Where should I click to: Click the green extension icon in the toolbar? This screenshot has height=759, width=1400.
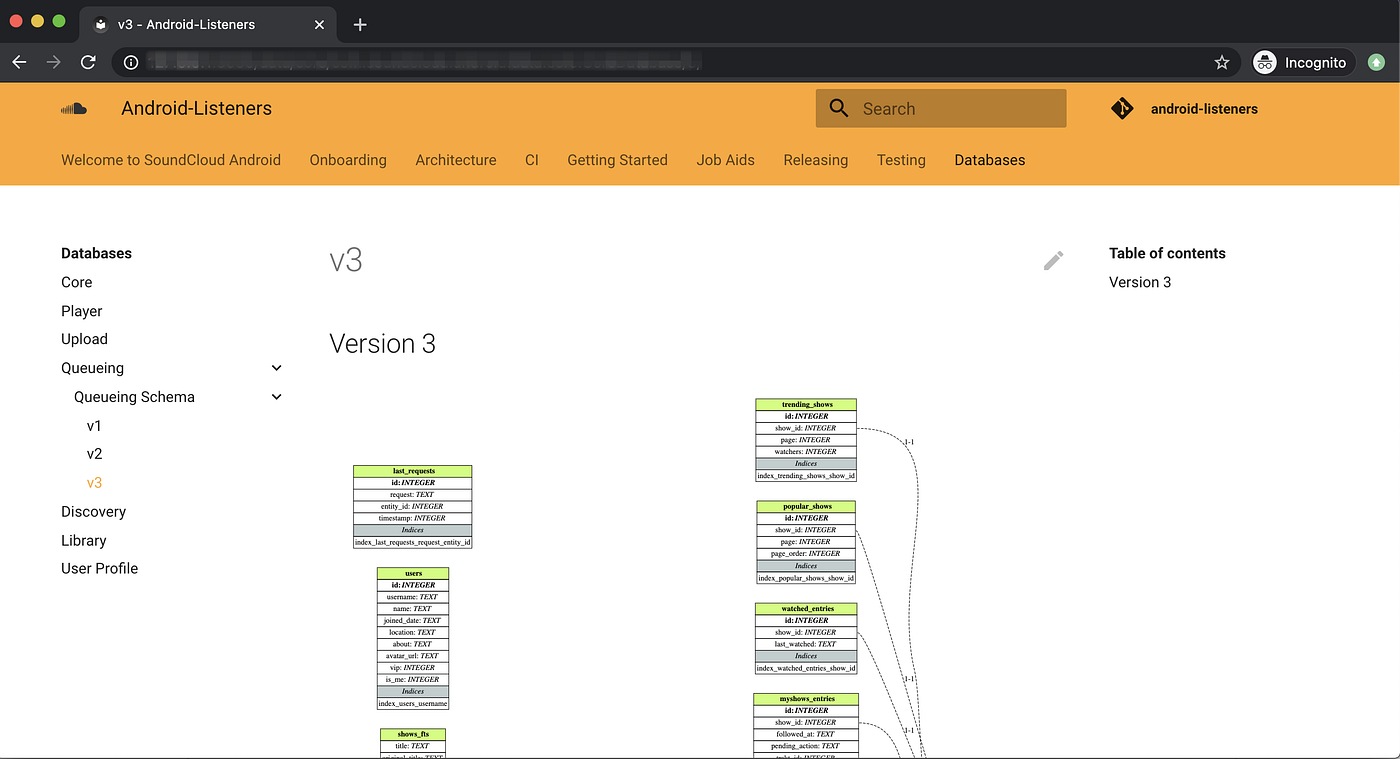1376,62
